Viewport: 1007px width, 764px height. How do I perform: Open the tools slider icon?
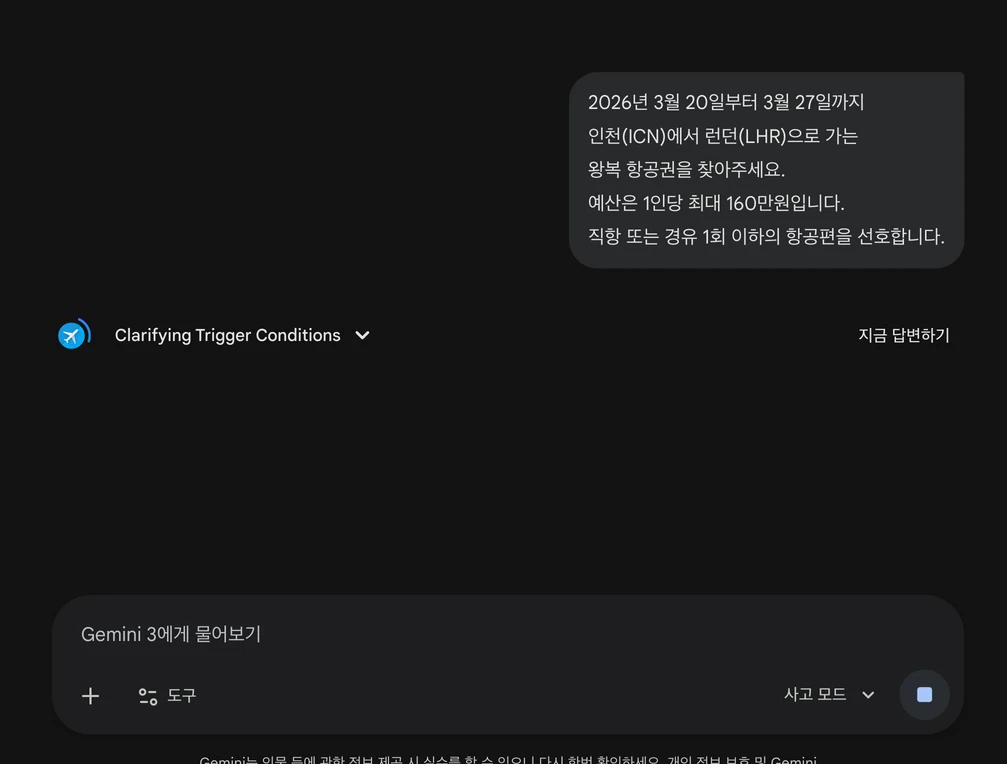click(148, 697)
